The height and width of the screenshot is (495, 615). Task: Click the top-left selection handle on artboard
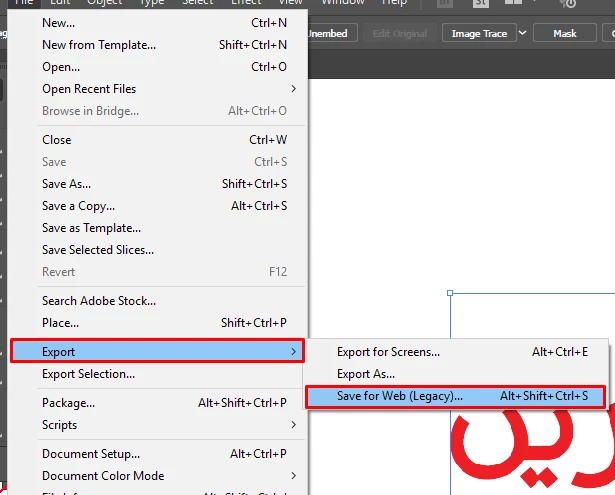tap(450, 293)
